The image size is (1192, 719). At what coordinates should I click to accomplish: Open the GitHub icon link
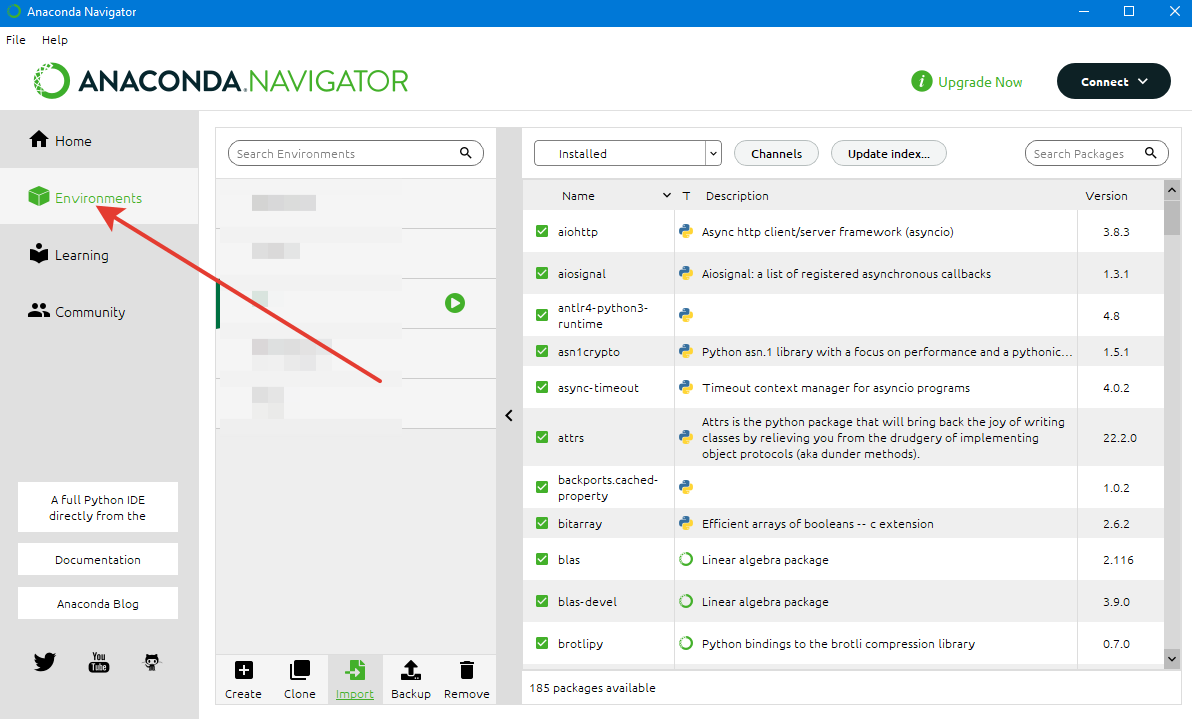pyautogui.click(x=152, y=662)
